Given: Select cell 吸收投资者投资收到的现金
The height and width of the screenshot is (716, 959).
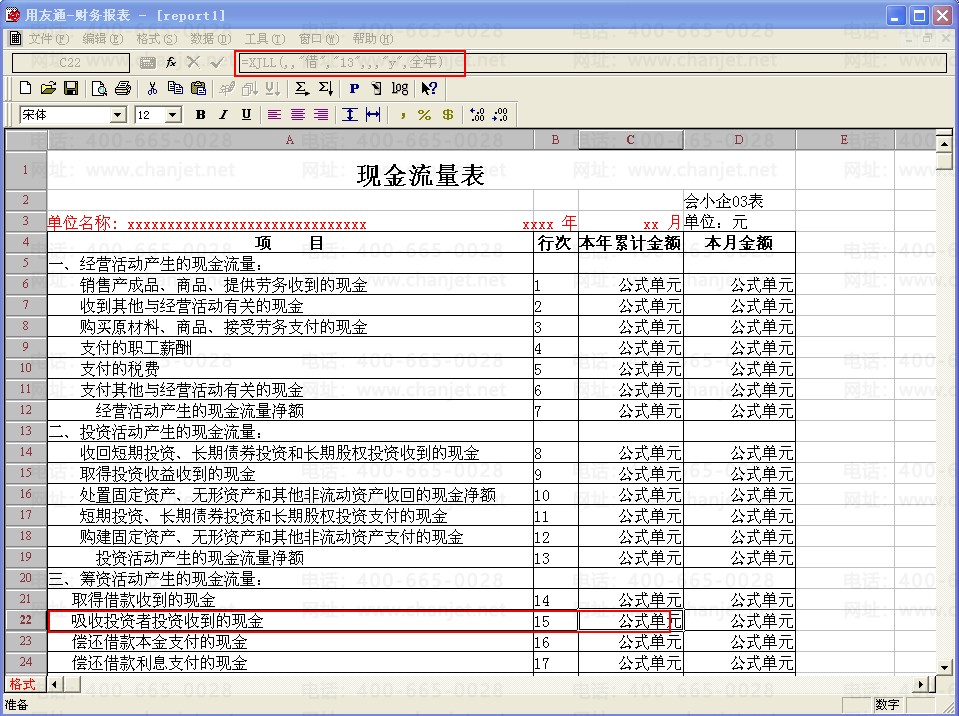Looking at the screenshot, I should [x=290, y=621].
